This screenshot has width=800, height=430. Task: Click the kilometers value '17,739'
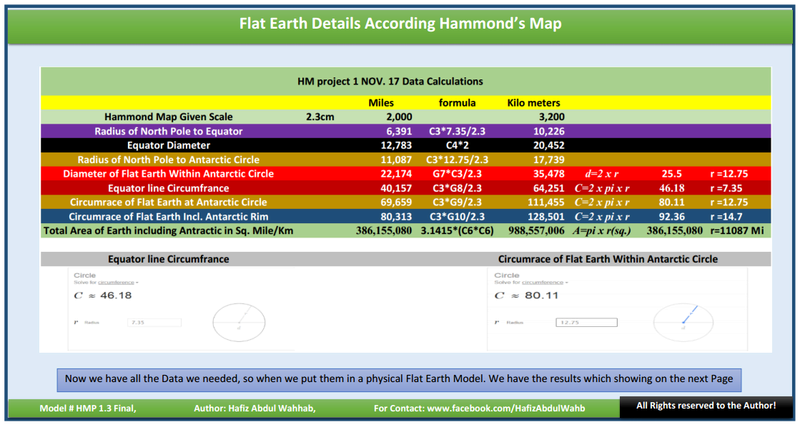pyautogui.click(x=549, y=160)
